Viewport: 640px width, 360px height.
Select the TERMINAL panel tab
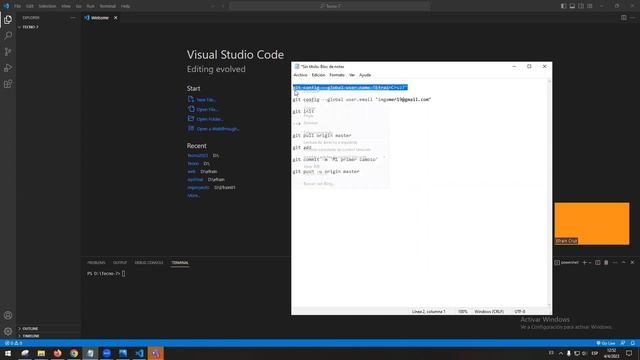pyautogui.click(x=180, y=262)
